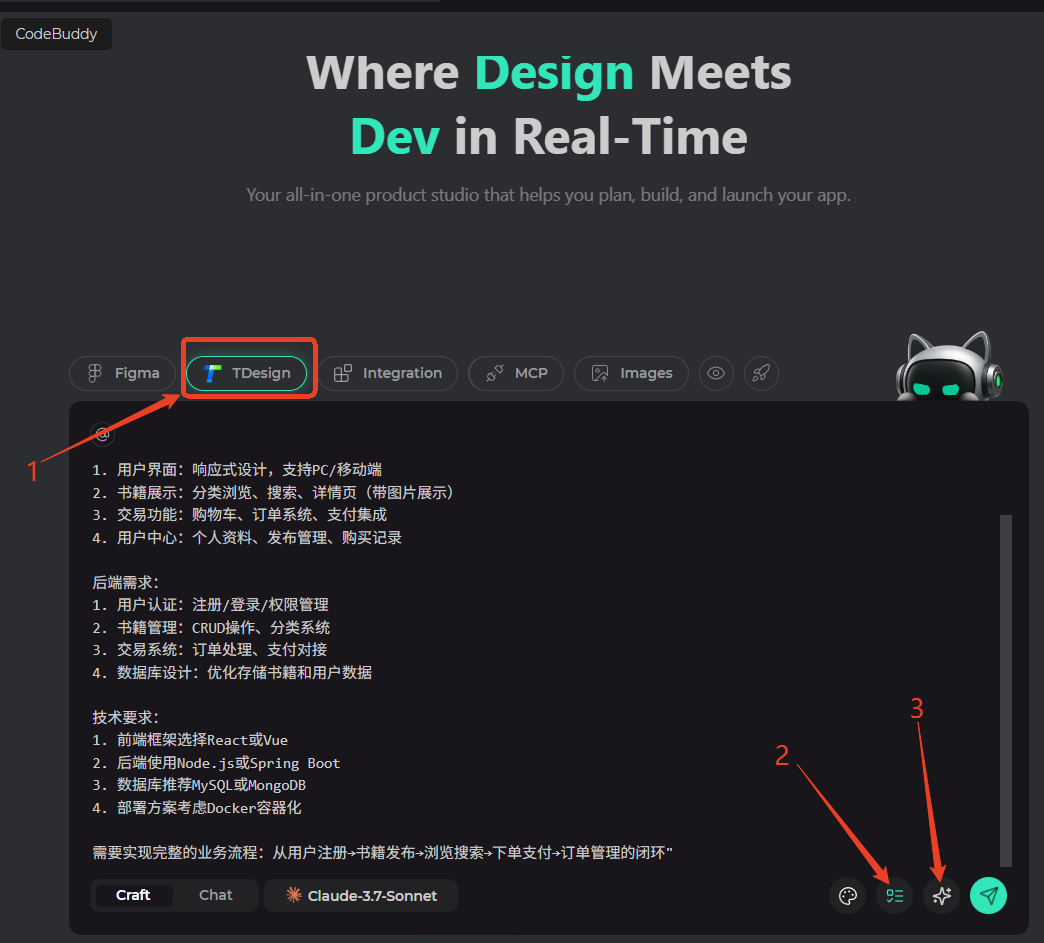Click the final line '需要实现完整的业务流程'
The image size is (1044, 943).
click(382, 852)
